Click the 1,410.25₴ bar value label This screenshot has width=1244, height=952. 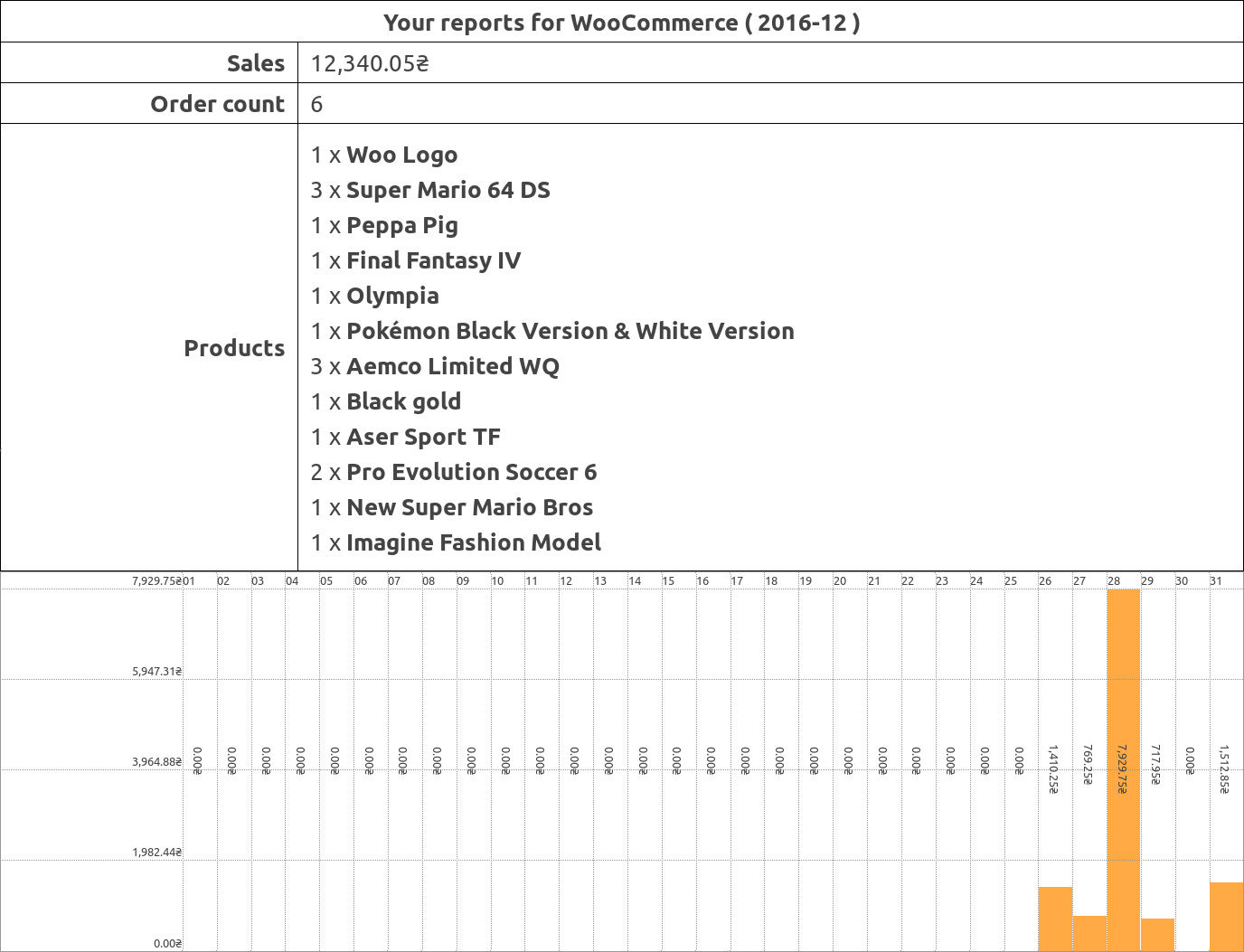pos(1053,769)
